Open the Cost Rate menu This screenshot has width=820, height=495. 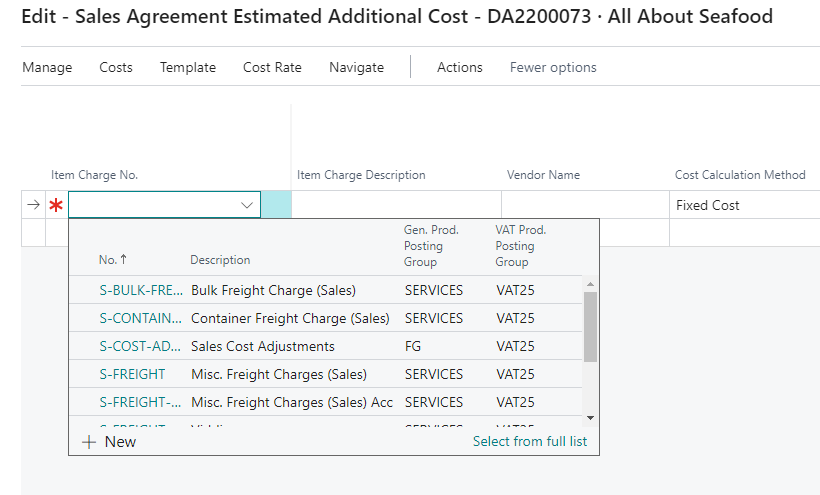pos(272,67)
